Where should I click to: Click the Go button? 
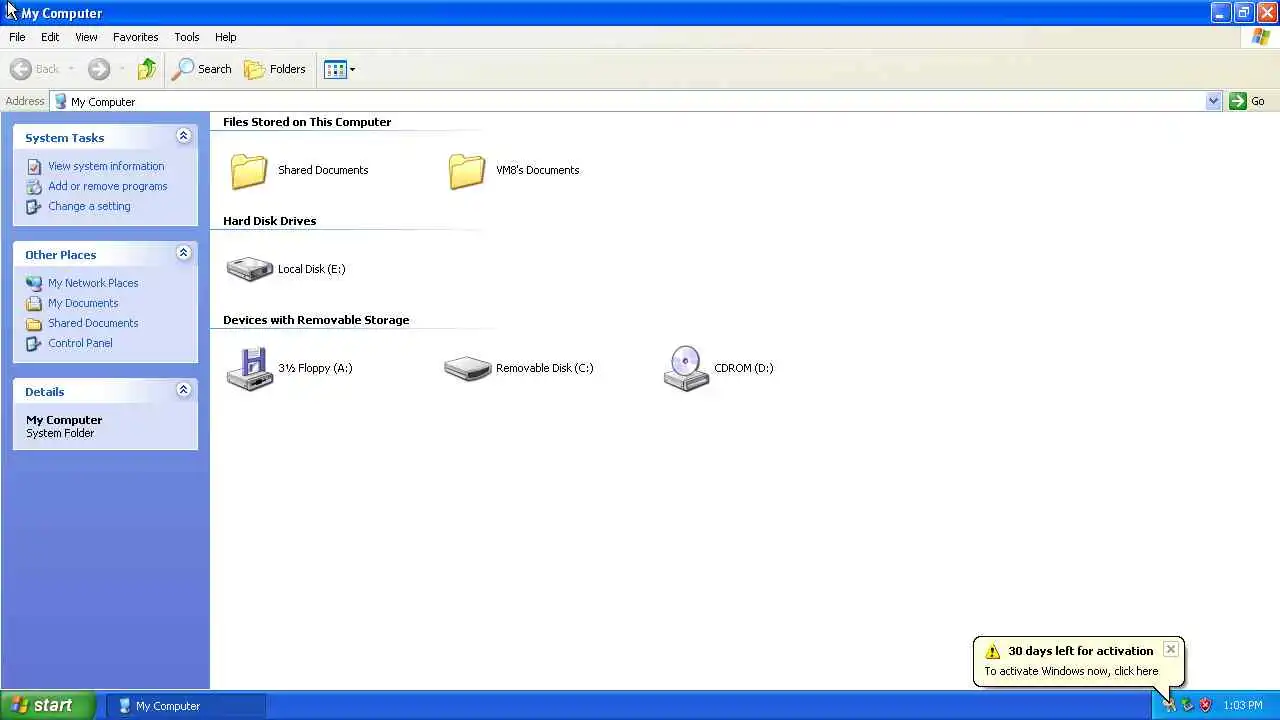(1247, 101)
